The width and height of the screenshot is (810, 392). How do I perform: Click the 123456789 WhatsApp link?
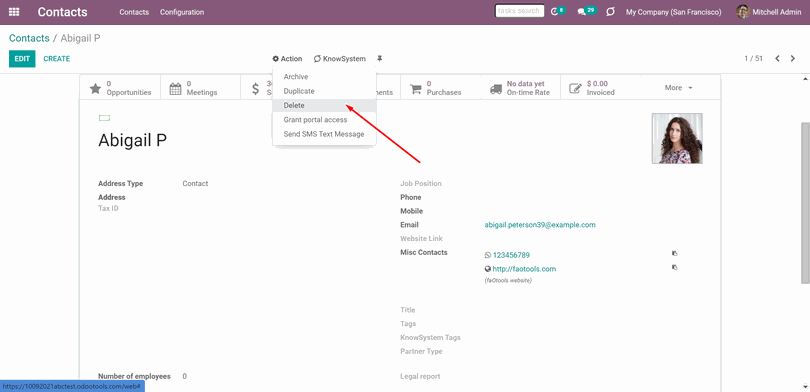point(511,255)
